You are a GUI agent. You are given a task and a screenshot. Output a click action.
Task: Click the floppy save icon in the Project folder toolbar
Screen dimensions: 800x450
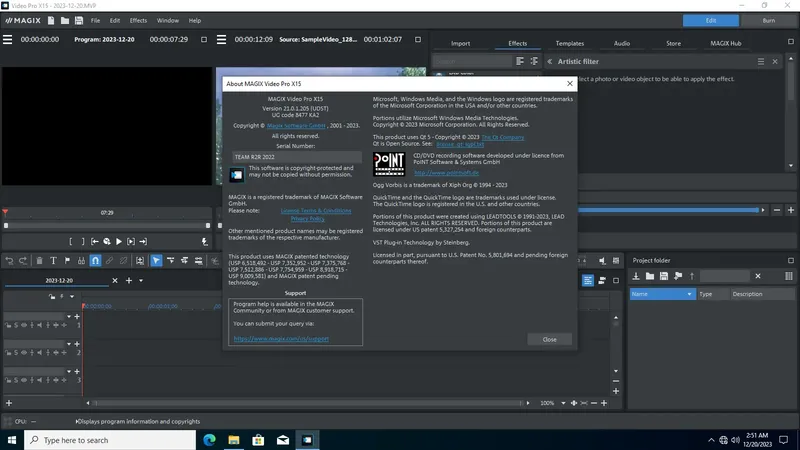coord(664,276)
